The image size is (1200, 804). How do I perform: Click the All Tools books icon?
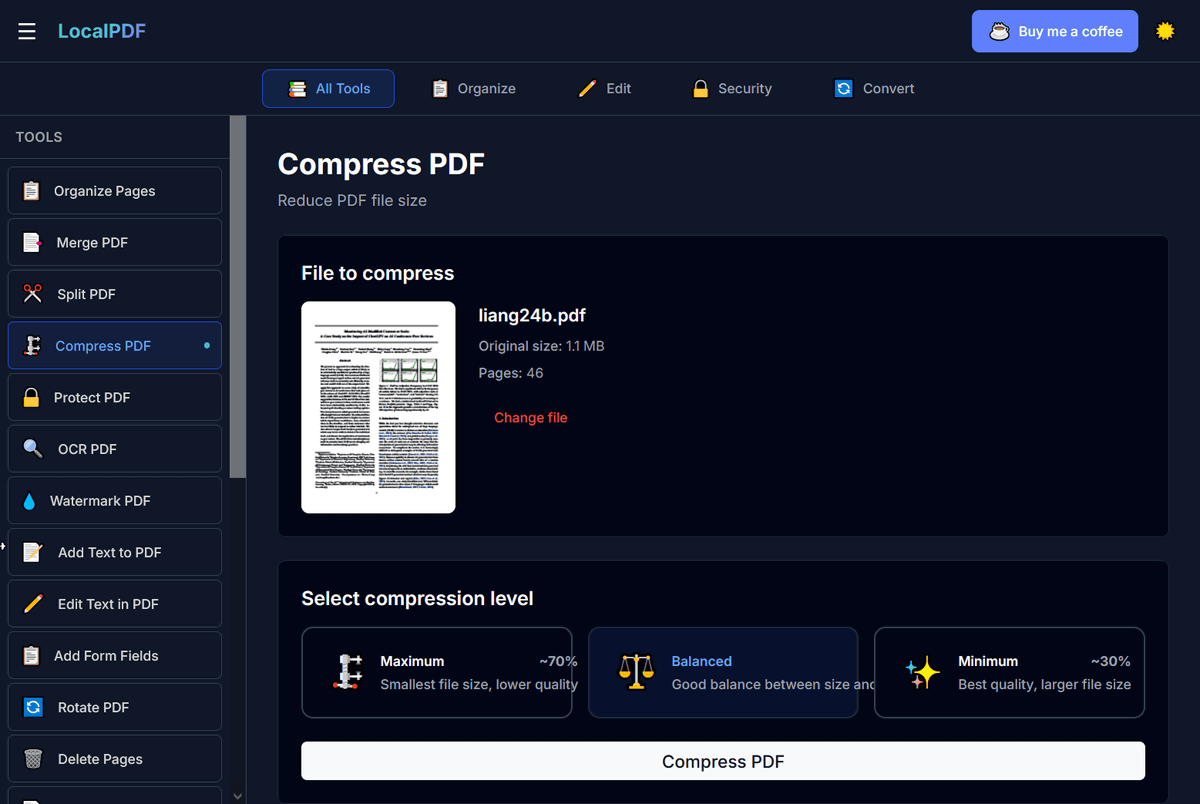[x=298, y=89]
